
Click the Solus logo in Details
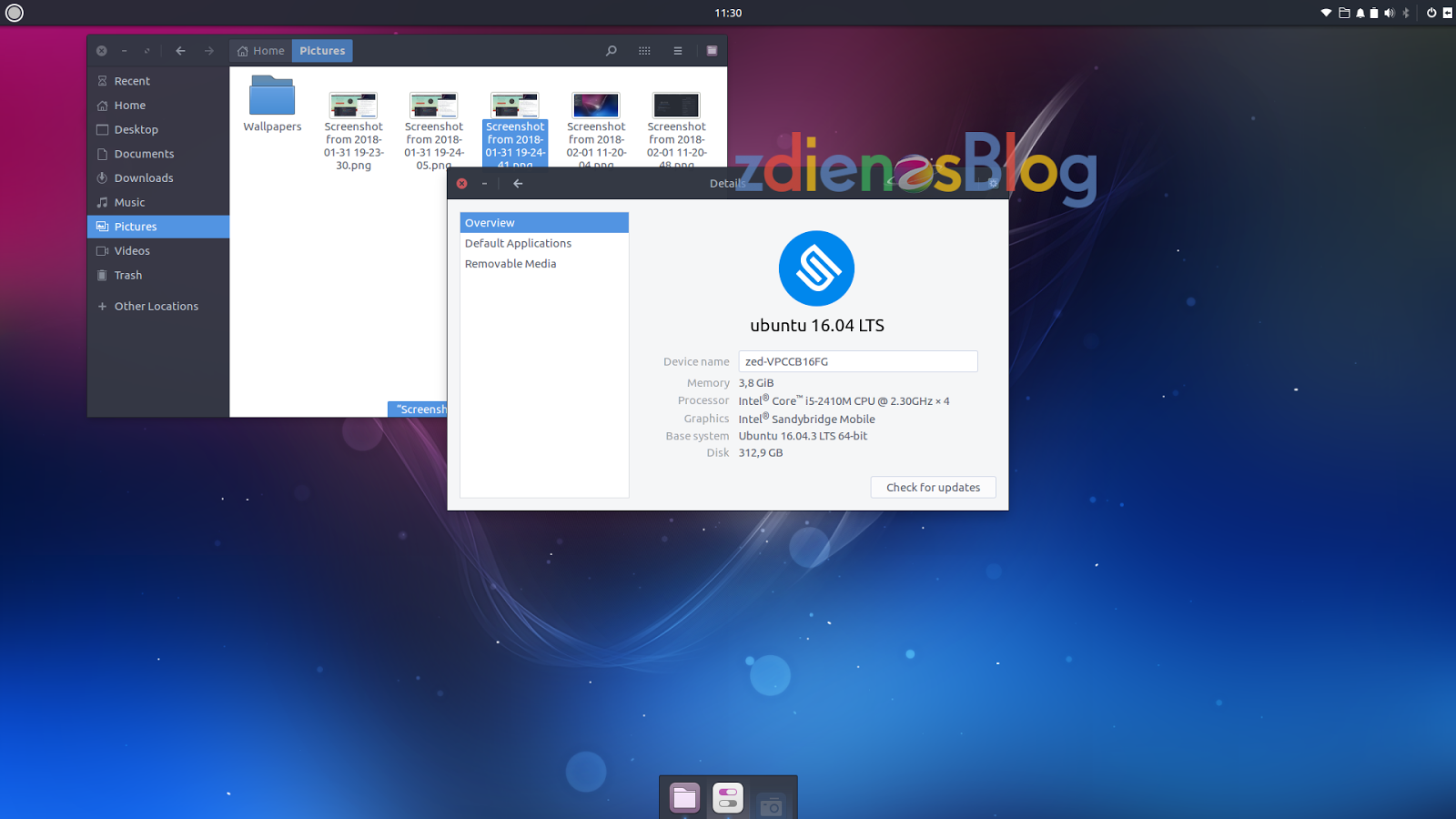[817, 268]
